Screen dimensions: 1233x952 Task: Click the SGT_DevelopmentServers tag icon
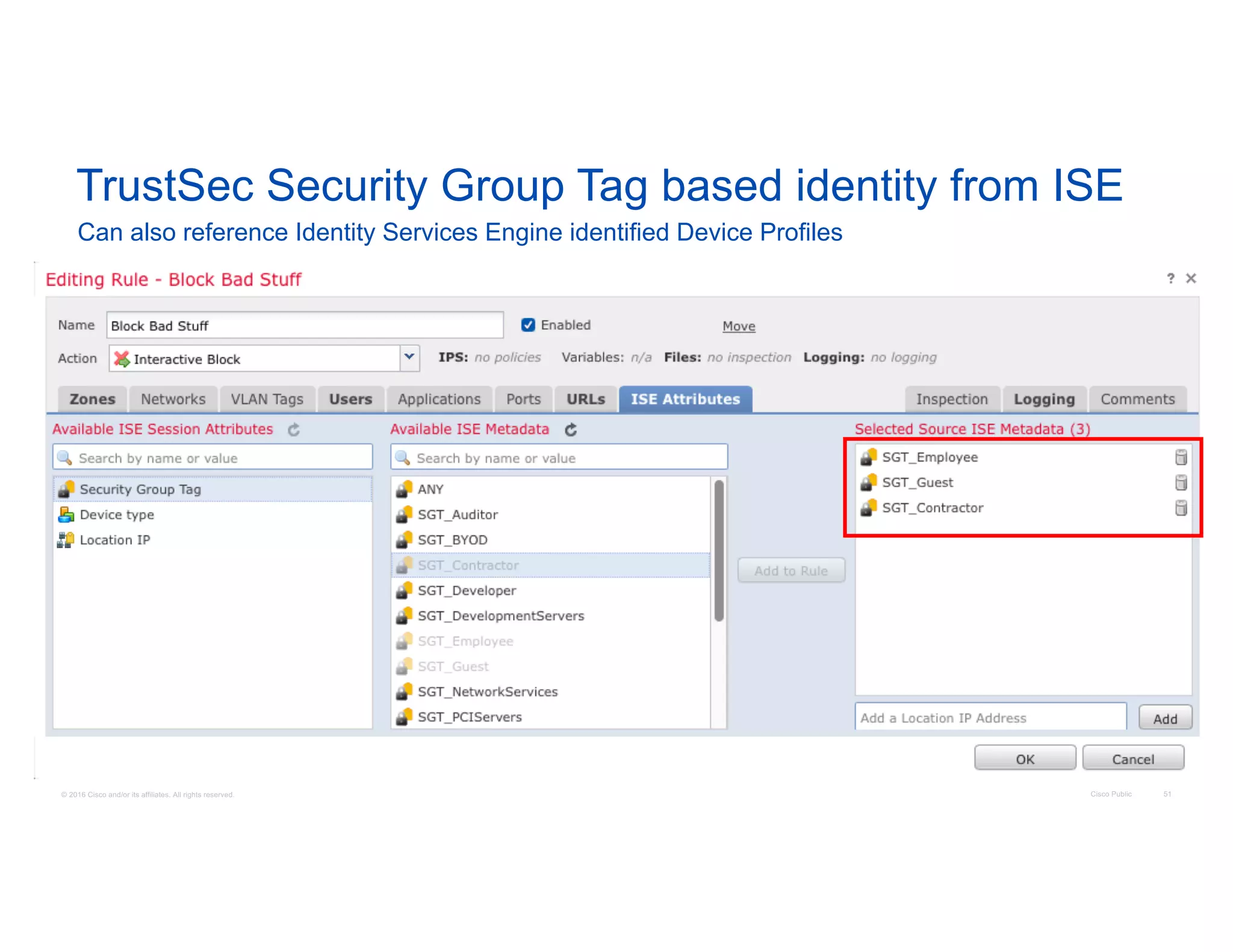click(405, 616)
